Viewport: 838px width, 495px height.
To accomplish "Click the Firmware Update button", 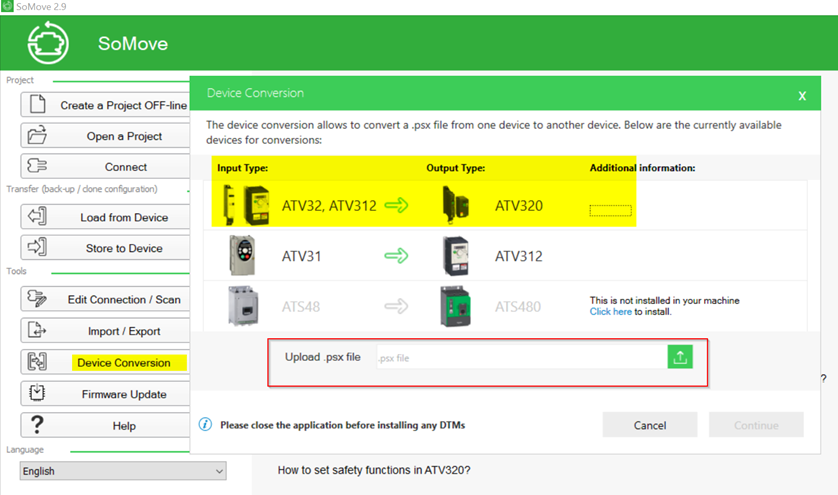I will (x=105, y=394).
